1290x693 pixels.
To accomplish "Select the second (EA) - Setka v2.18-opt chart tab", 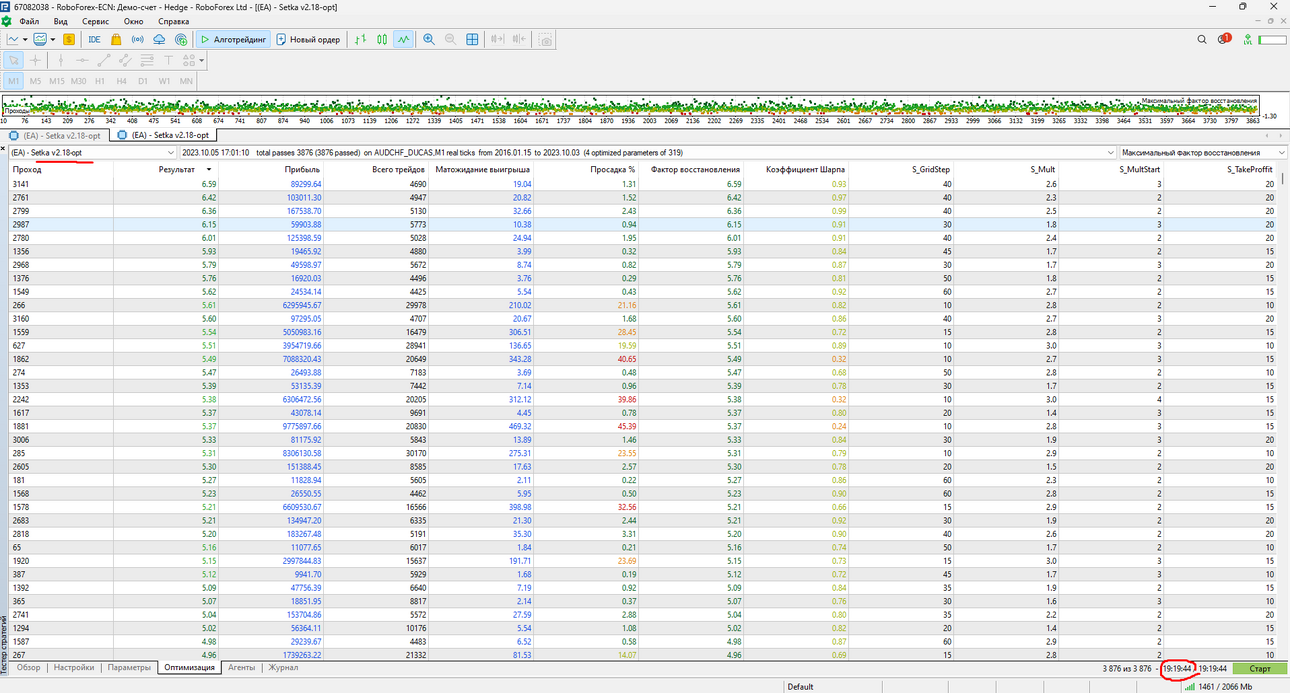I will 162,135.
